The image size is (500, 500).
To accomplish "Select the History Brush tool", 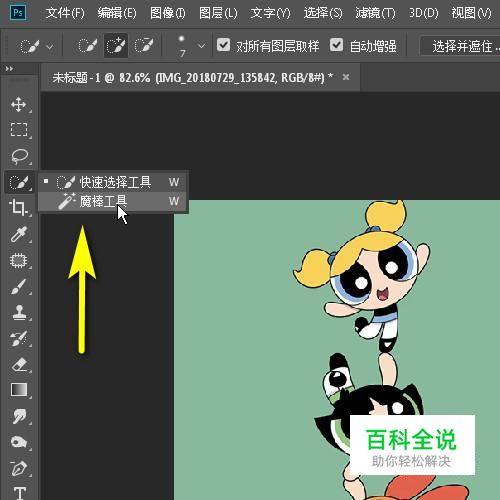I will point(19,339).
